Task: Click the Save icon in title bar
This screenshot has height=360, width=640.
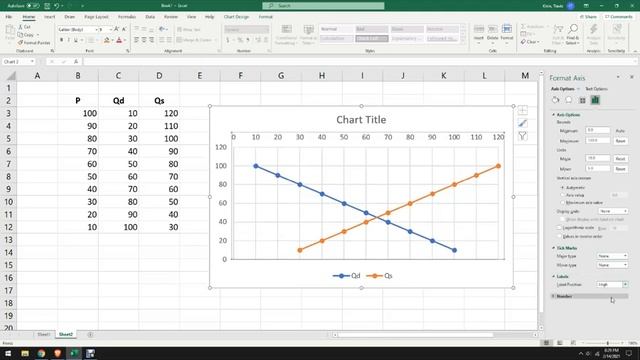Action: click(x=47, y=6)
